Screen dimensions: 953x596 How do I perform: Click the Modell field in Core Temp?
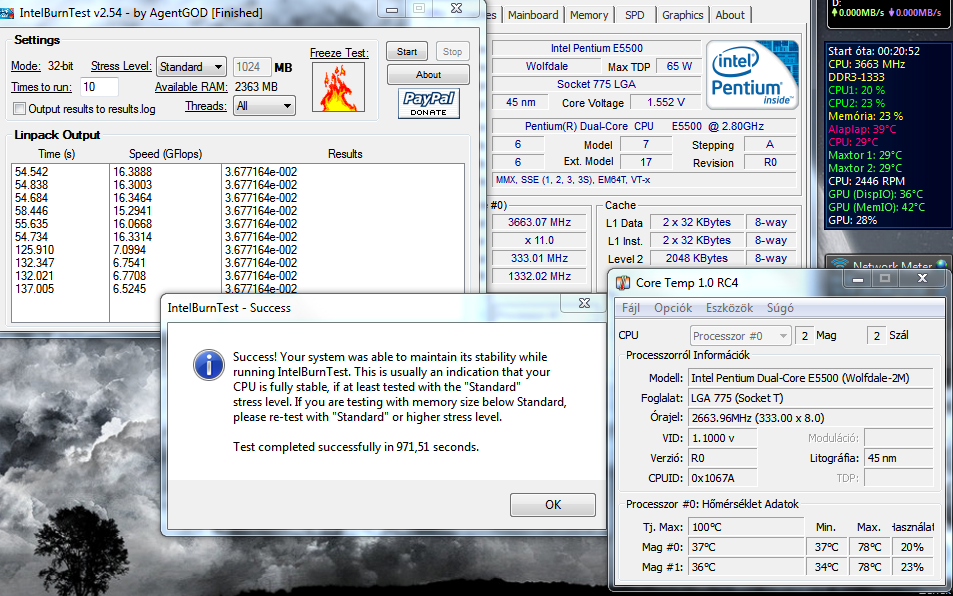pyautogui.click(x=811, y=378)
